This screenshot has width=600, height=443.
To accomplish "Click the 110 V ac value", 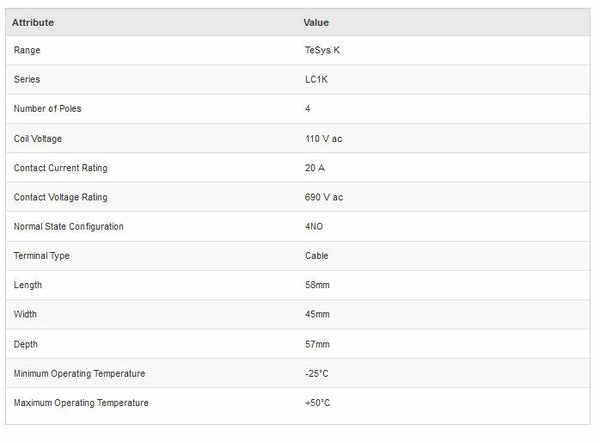I will 324,138.
